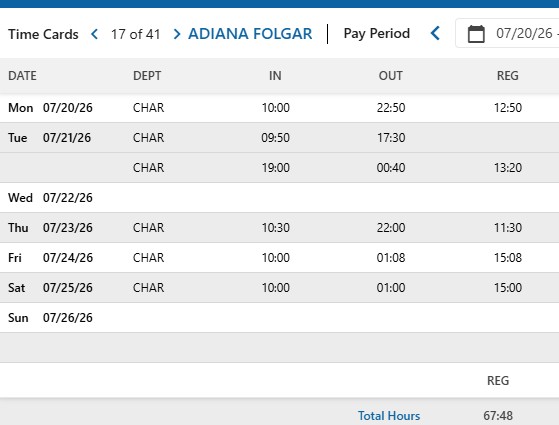Edit Monday's 10:00 clock-in time

[x=276, y=108]
